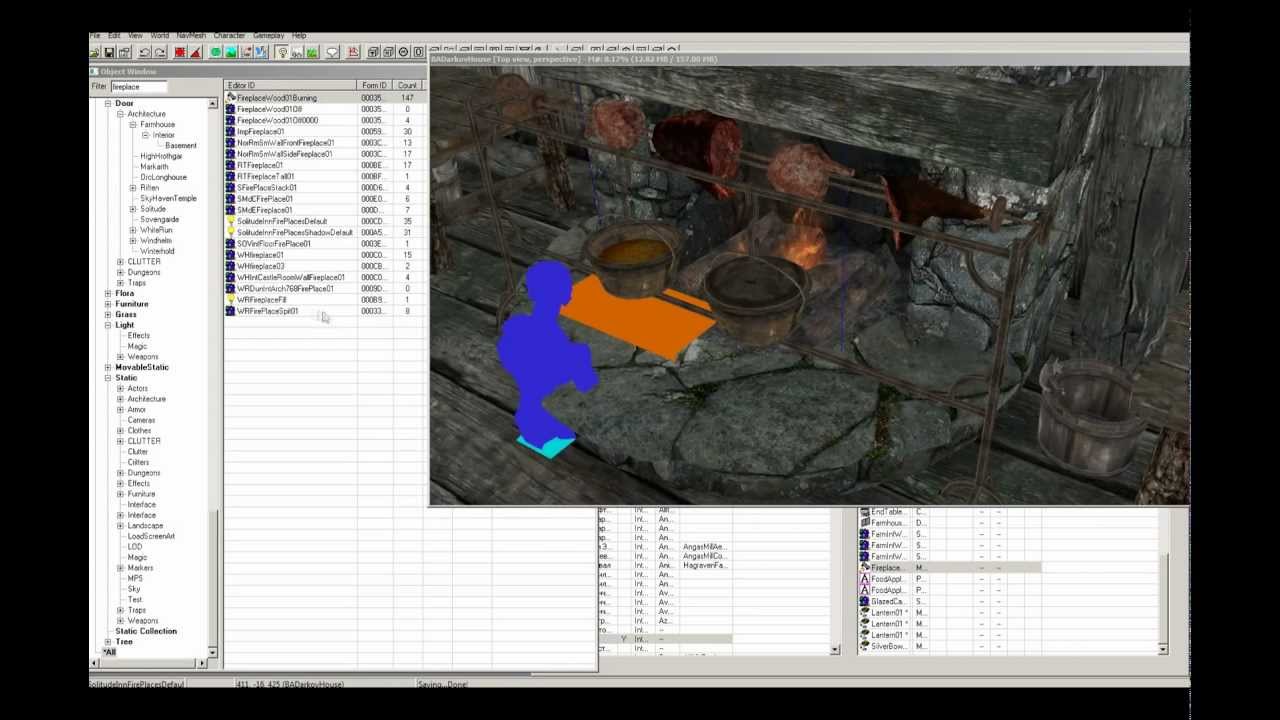Screen dimensions: 1280x720
Task: Open the Help menu
Action: pyautogui.click(x=299, y=36)
